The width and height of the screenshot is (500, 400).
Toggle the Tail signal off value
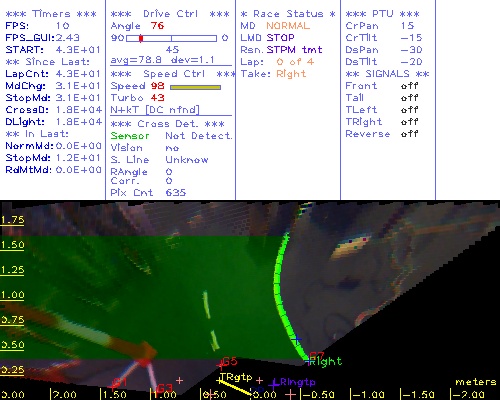[409, 98]
